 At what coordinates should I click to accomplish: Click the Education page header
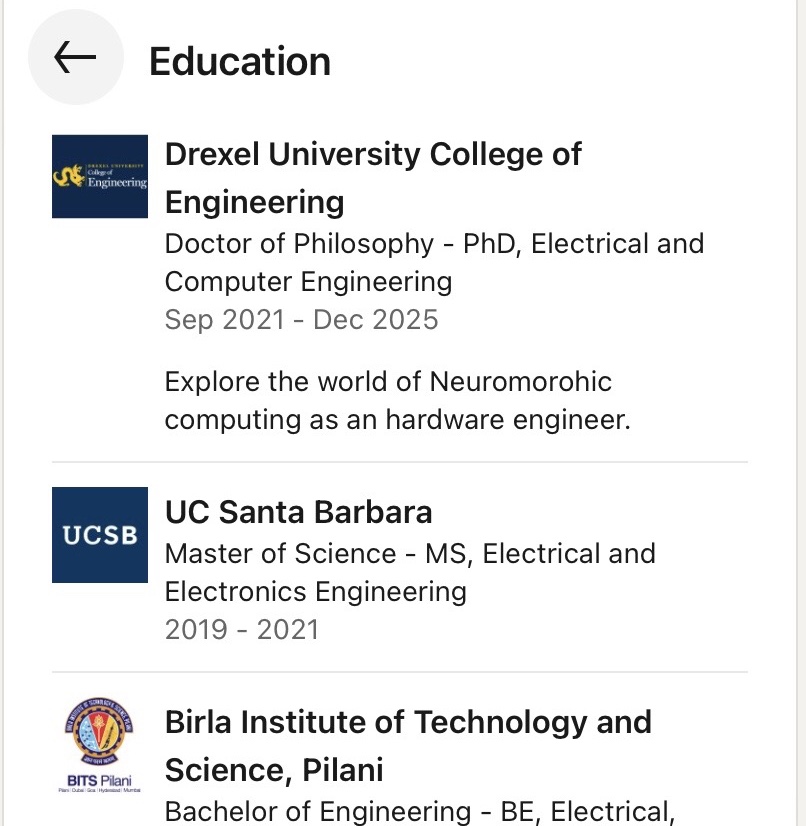pyautogui.click(x=239, y=61)
